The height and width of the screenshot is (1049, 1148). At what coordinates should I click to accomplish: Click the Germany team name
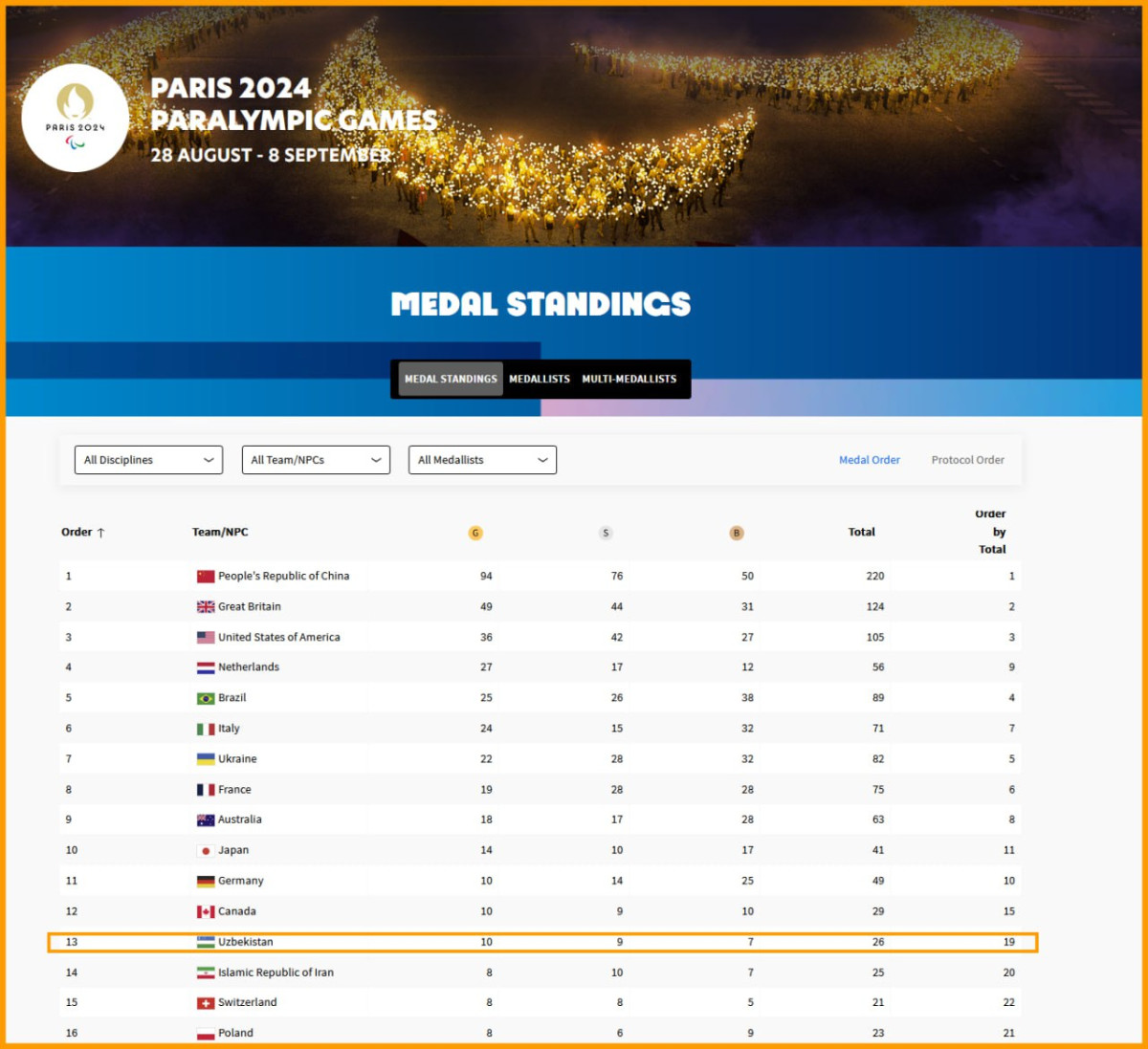click(x=241, y=881)
